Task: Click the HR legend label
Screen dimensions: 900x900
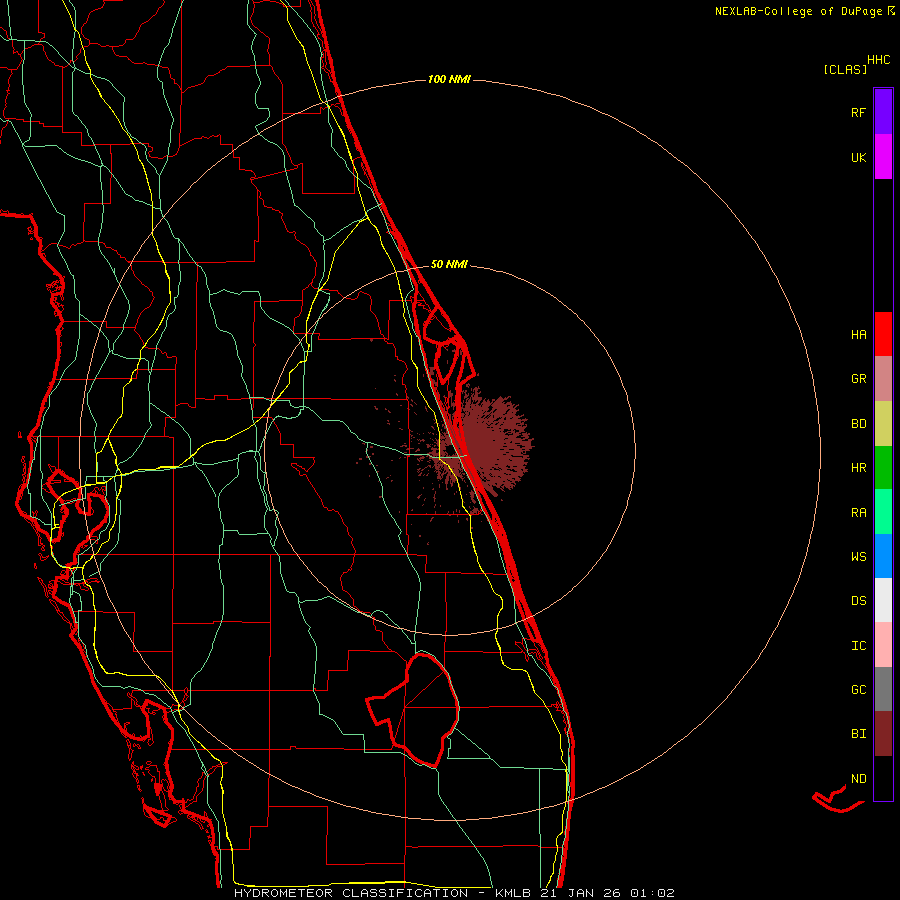Action: [858, 468]
